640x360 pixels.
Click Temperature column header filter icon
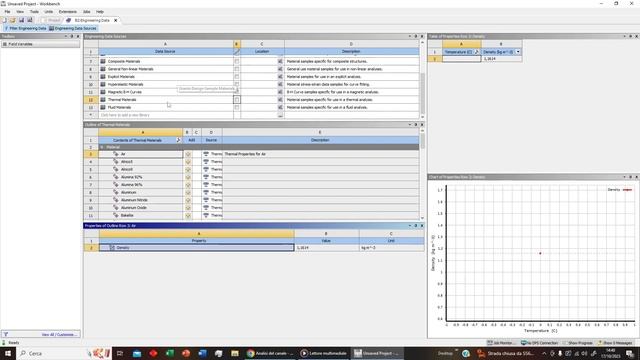pyautogui.click(x=476, y=52)
